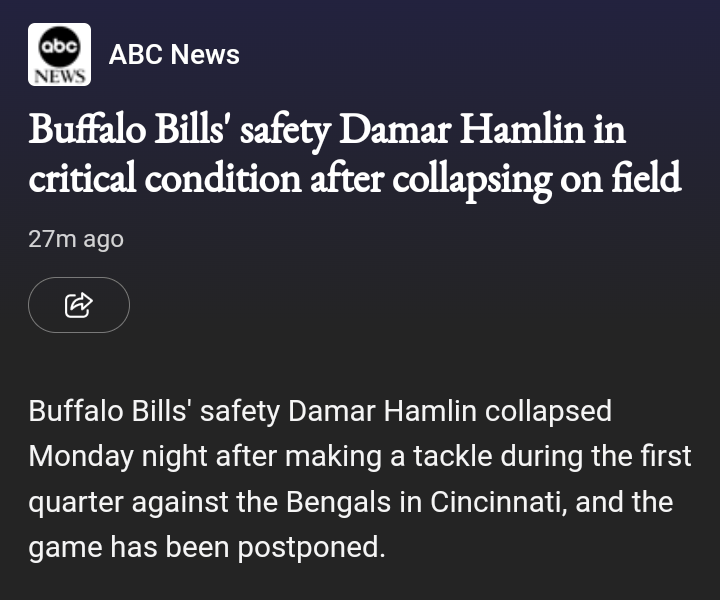Click the ABC News logo

click(x=59, y=54)
